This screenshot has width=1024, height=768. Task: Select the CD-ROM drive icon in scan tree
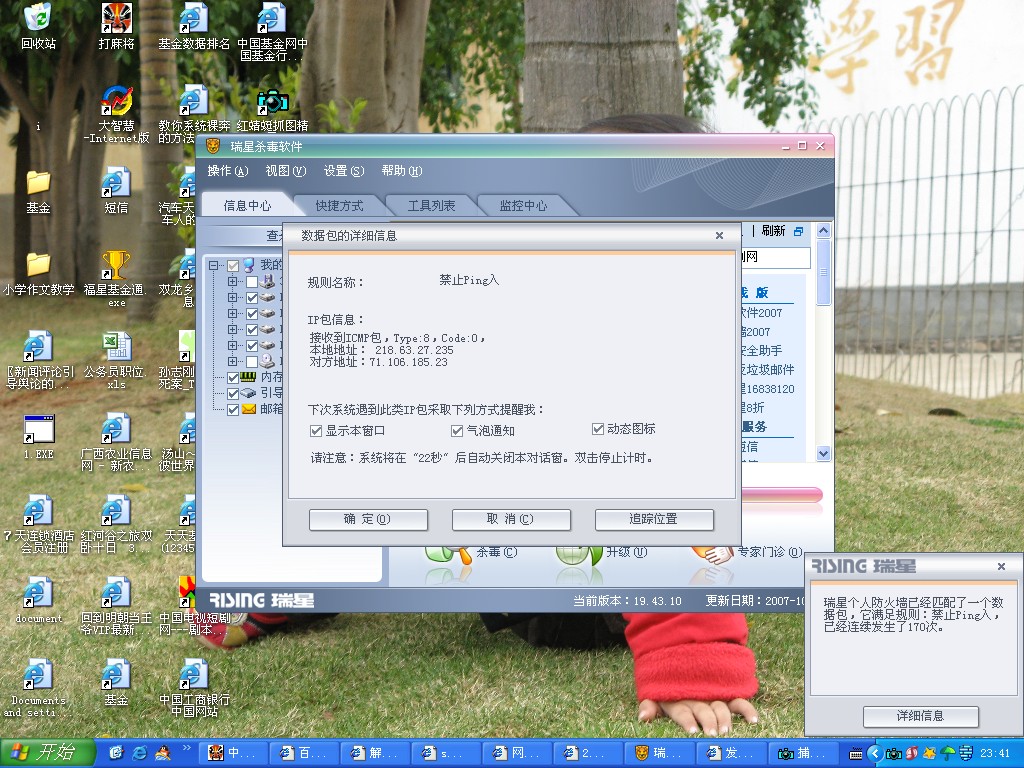(266, 360)
